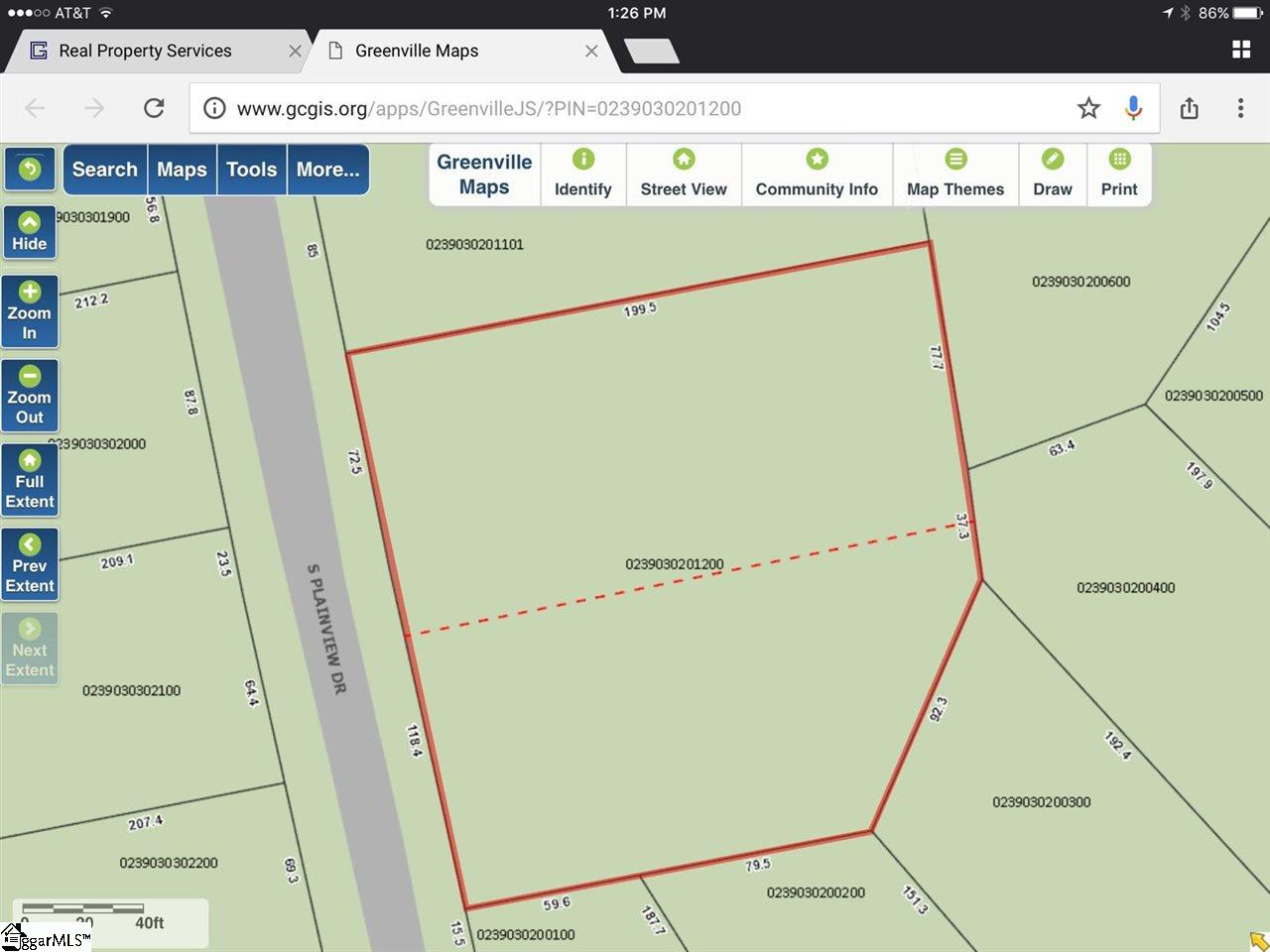Go back to Prev Extent
Viewport: 1270px width, 952px height.
30,564
